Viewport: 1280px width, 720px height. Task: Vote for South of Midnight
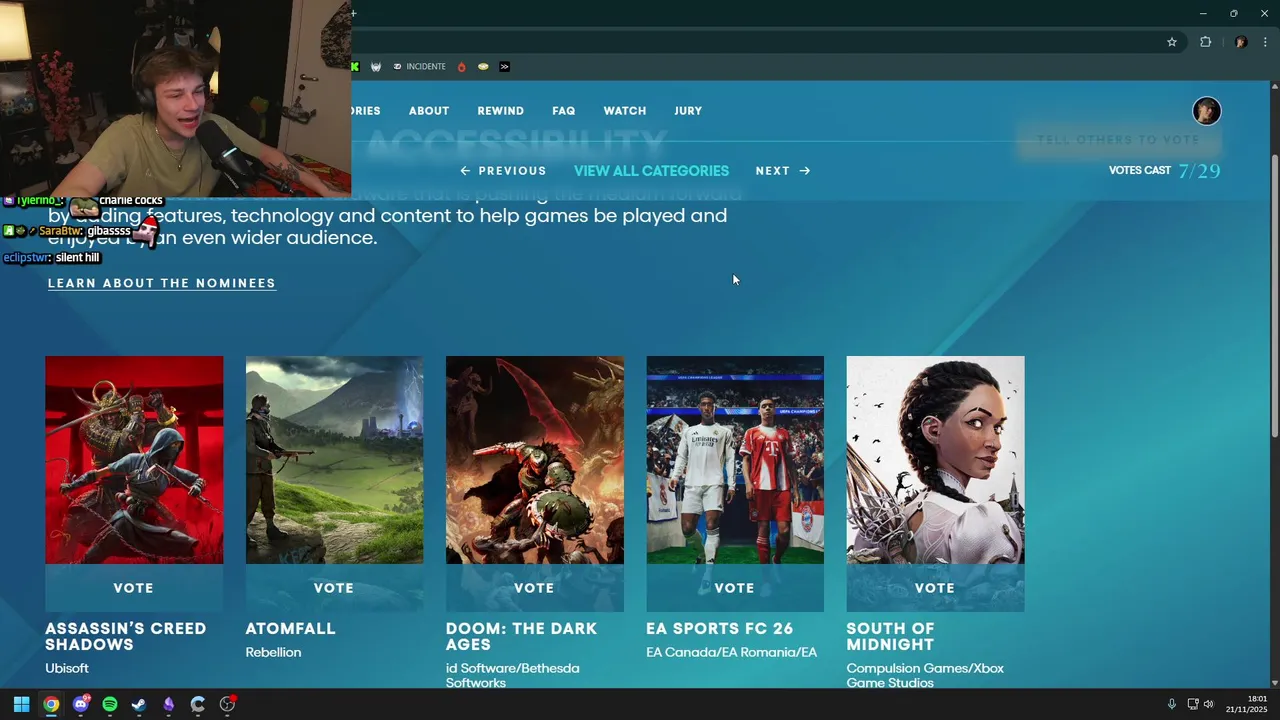point(935,588)
